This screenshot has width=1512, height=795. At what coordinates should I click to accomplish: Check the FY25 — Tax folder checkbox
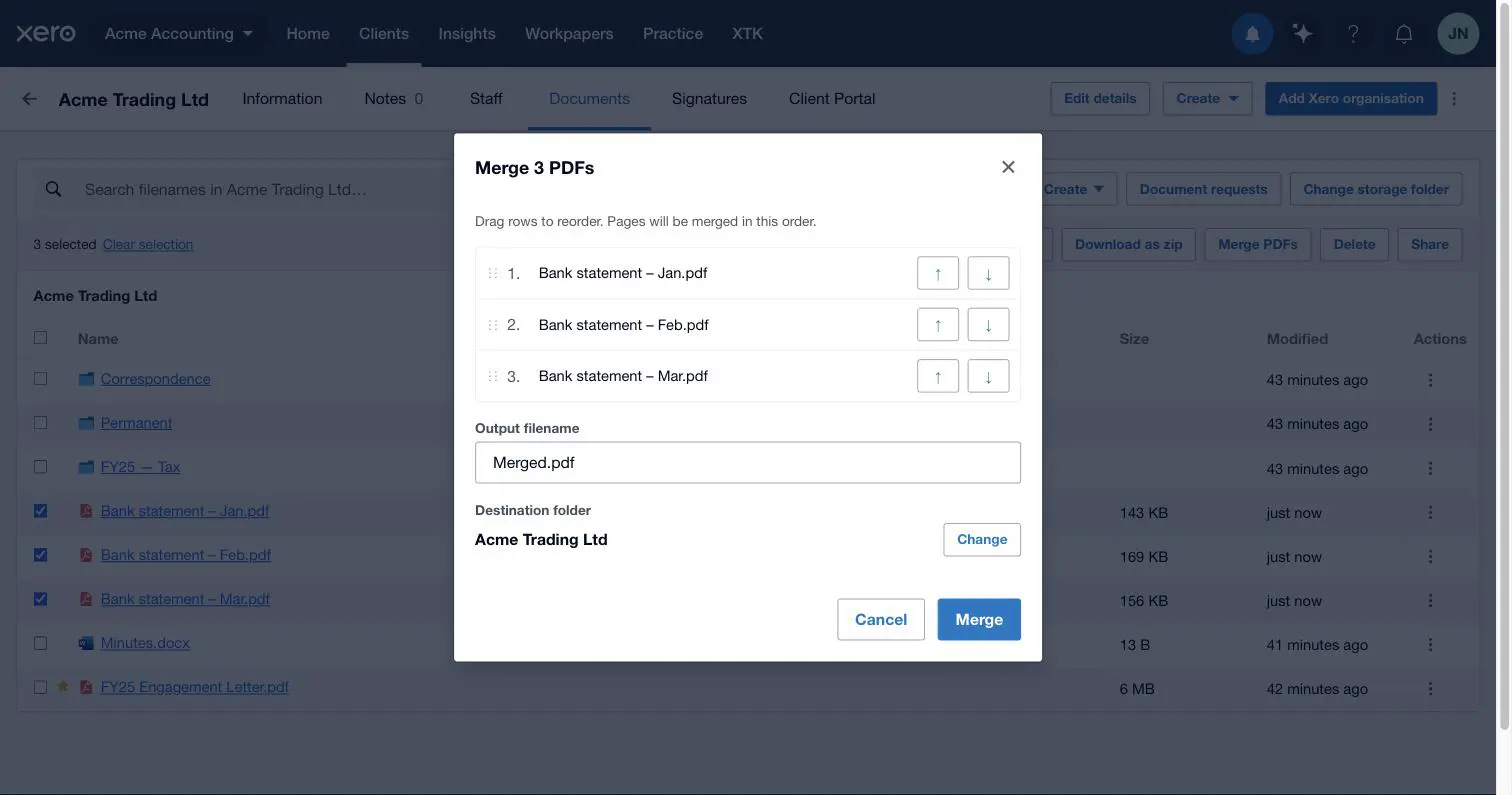pyautogui.click(x=40, y=467)
